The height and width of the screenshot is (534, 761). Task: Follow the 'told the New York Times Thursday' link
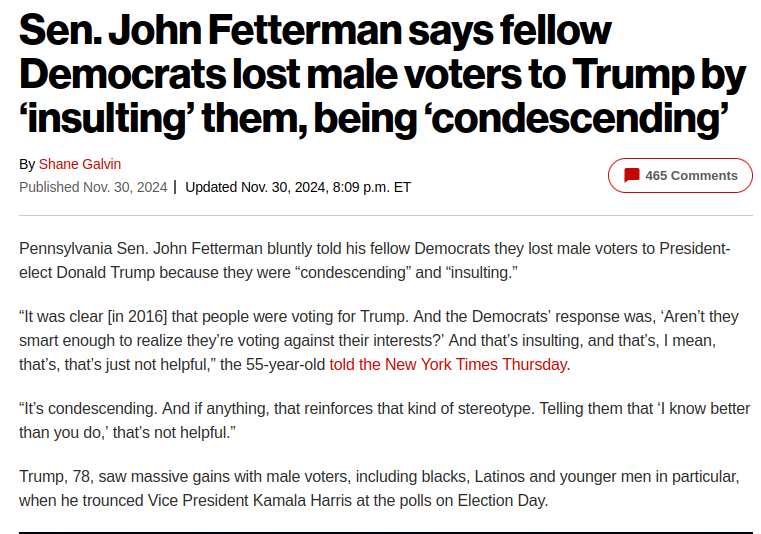click(448, 364)
